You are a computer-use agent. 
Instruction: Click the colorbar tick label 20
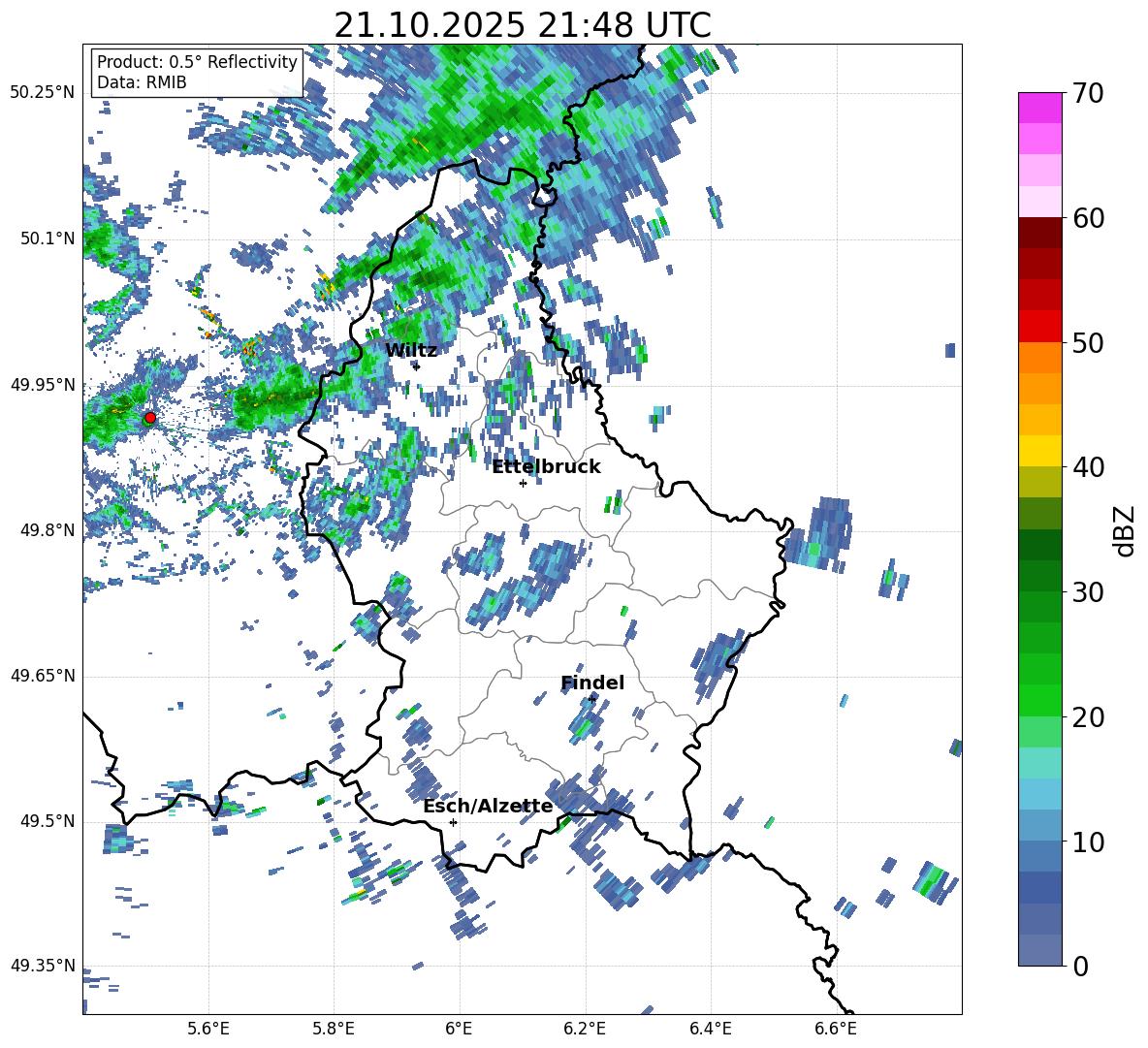[x=1088, y=717]
